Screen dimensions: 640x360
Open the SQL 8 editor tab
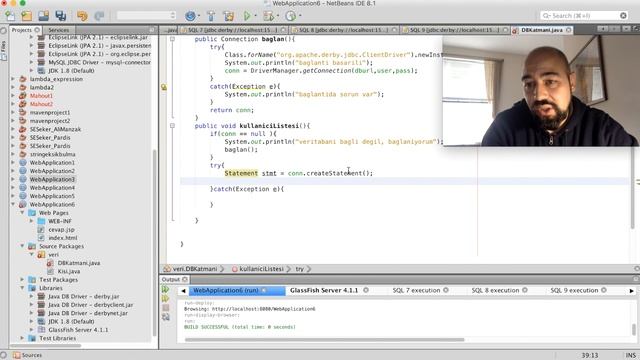coord(344,30)
